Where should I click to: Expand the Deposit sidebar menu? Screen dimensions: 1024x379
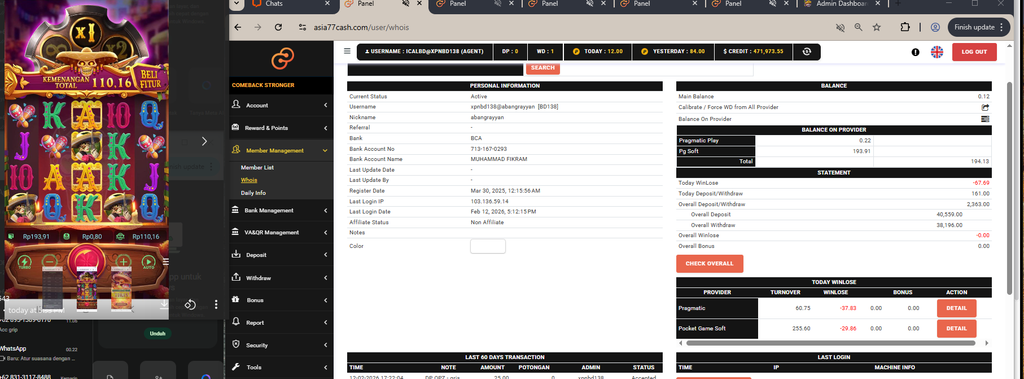281,255
